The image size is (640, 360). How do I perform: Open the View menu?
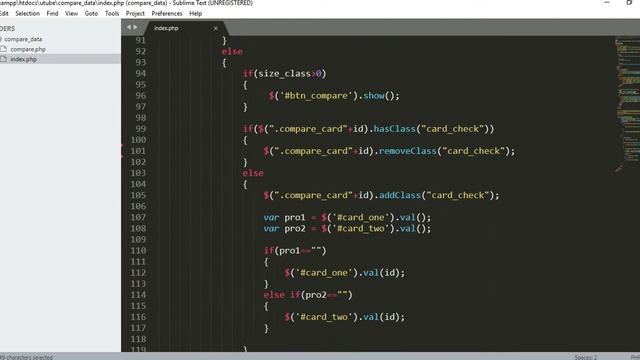tap(71, 13)
